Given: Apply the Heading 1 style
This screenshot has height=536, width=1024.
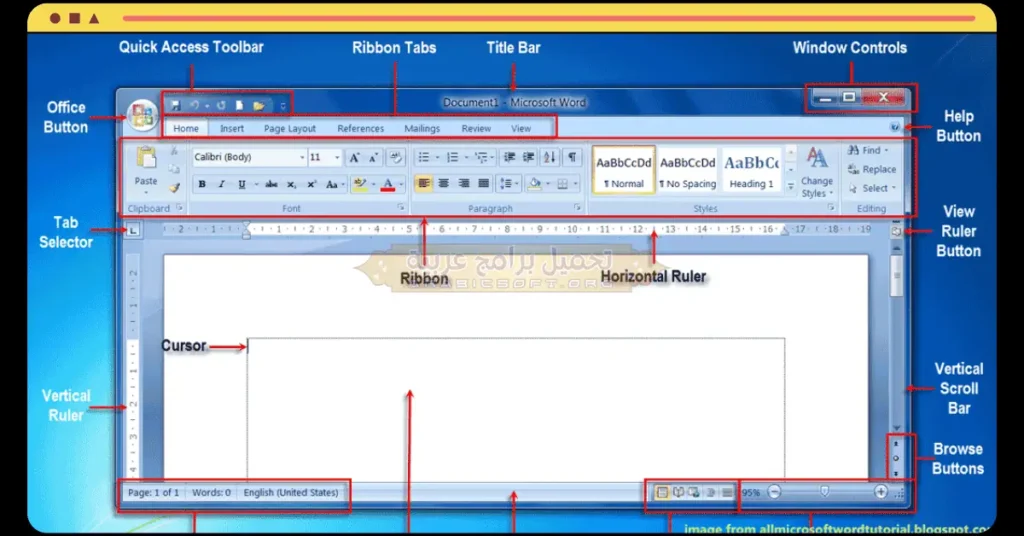Looking at the screenshot, I should coord(752,170).
